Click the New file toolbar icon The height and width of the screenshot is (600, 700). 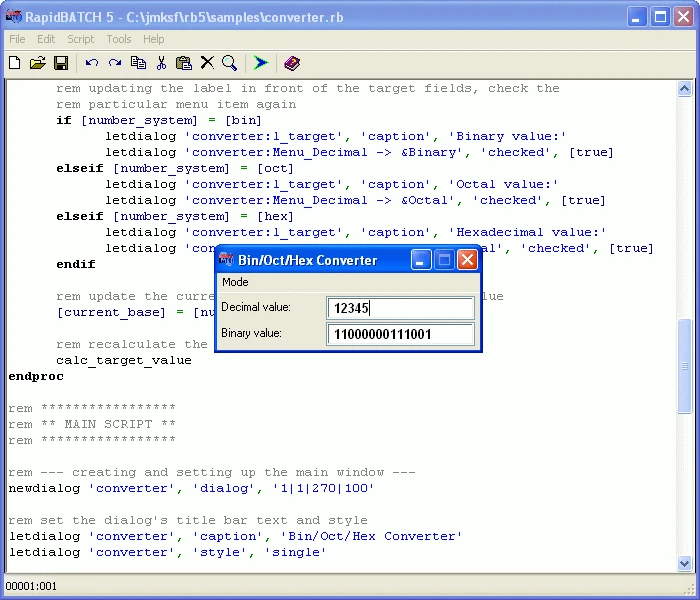tap(15, 63)
